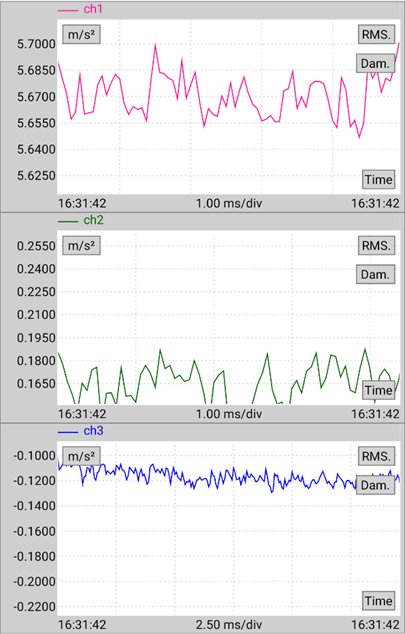Enable RMS. on the ch2 chart
The image size is (405, 634).
tap(376, 246)
